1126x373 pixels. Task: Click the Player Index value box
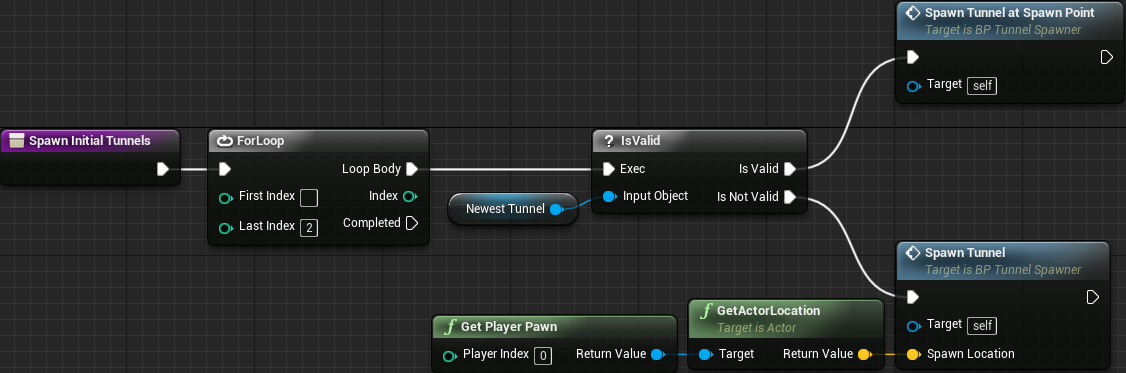[544, 355]
